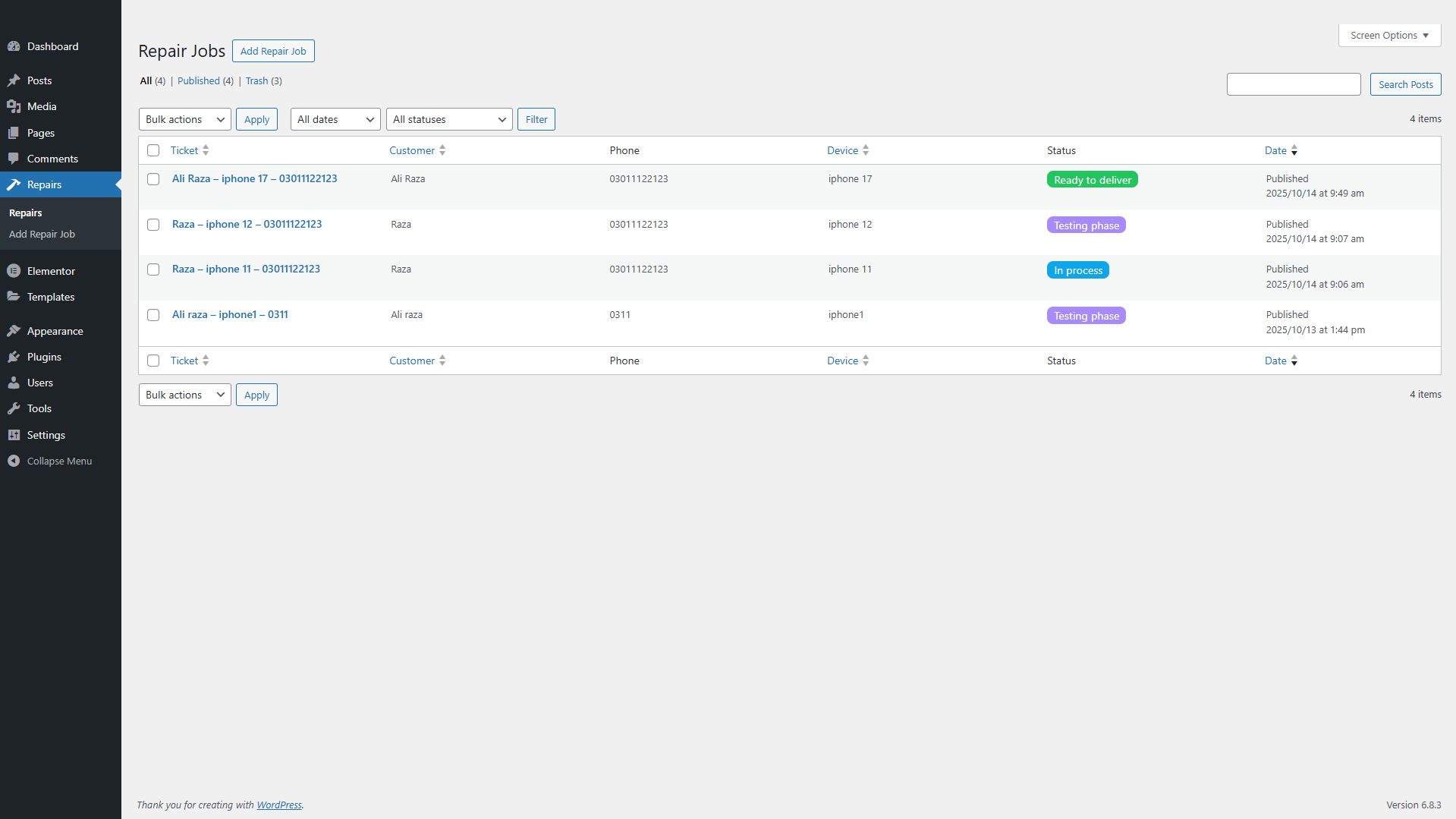Click sort arrows beside bottom Customer header

(x=442, y=361)
